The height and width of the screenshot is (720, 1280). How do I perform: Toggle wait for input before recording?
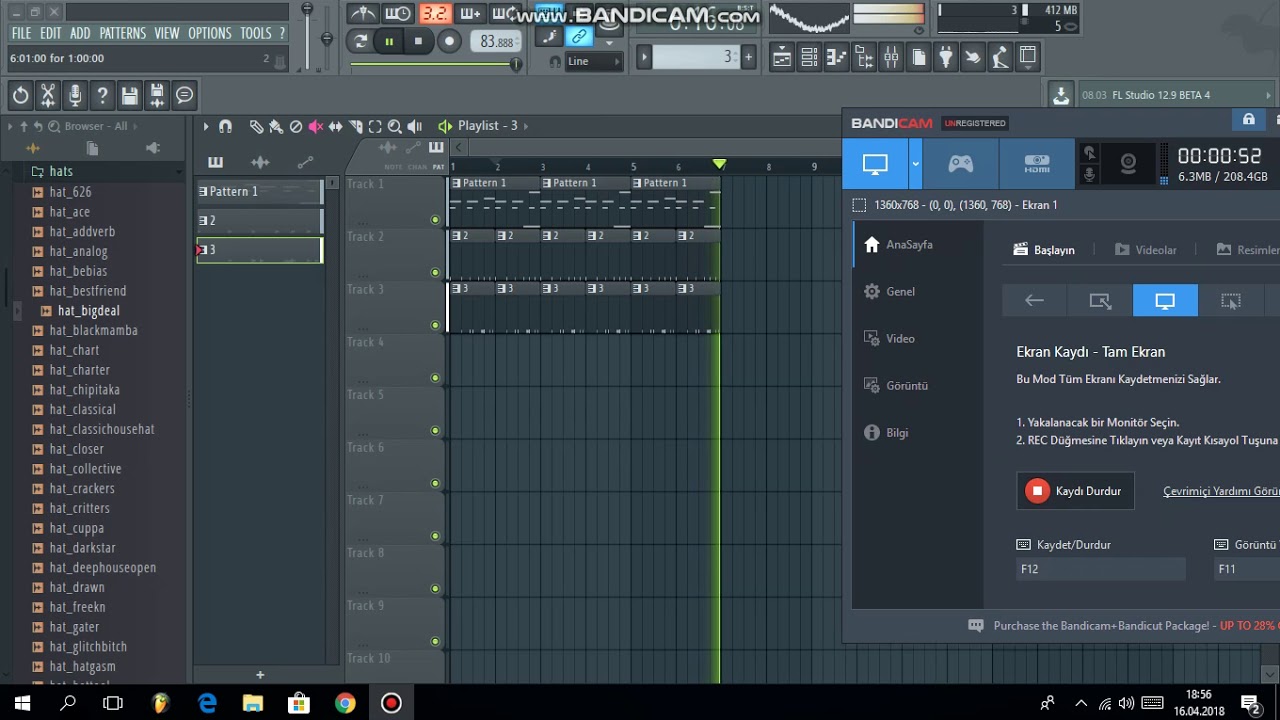click(x=398, y=14)
